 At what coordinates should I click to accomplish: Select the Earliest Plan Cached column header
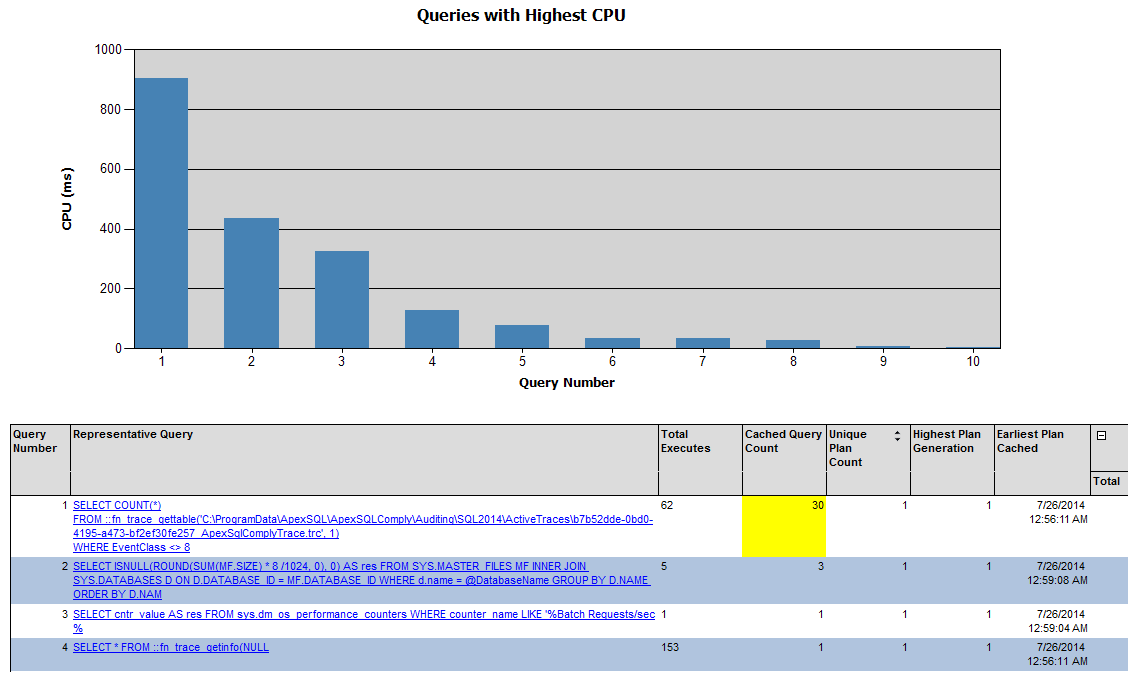pyautogui.click(x=1030, y=441)
